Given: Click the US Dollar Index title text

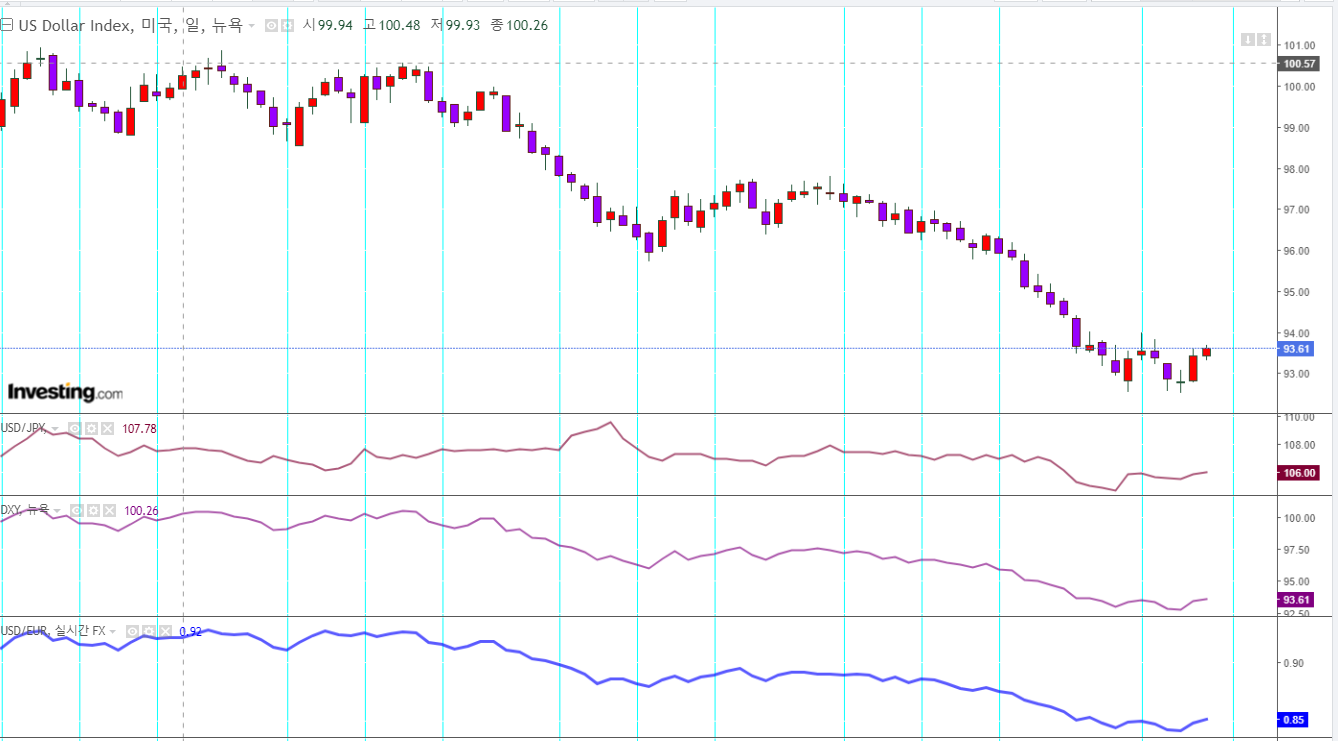Looking at the screenshot, I should (130, 26).
